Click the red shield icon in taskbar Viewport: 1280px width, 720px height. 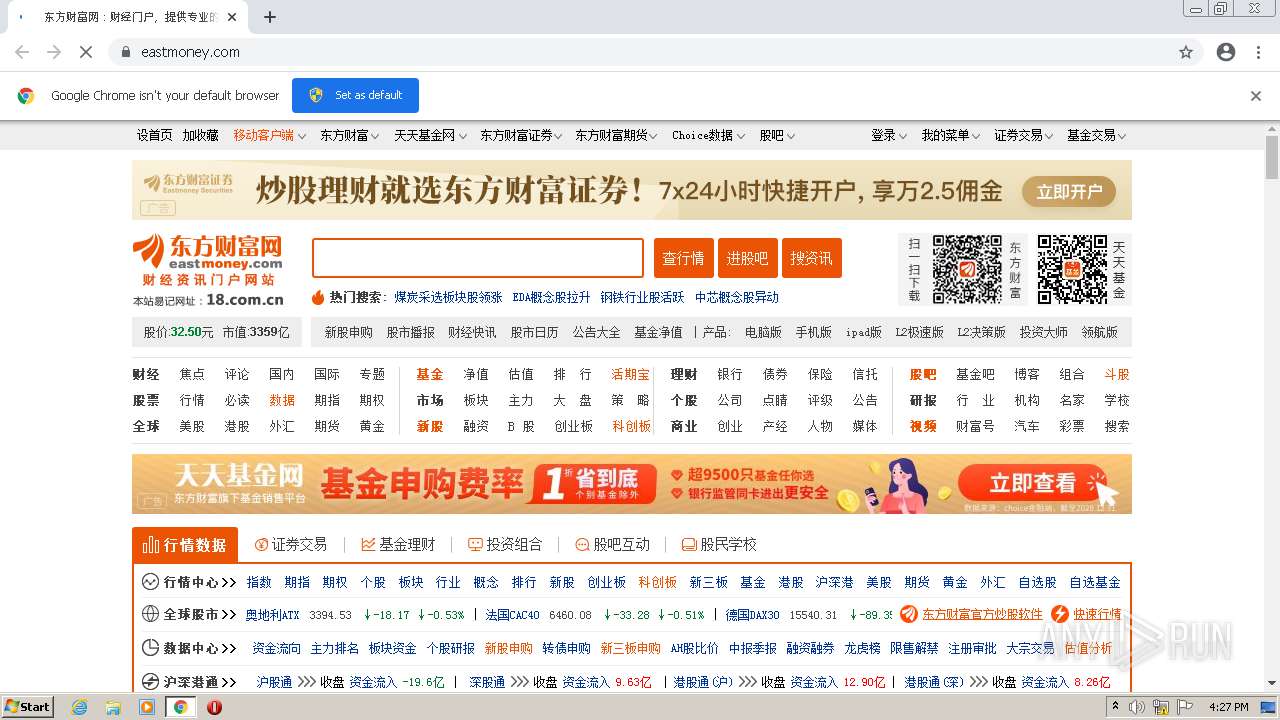(x=214, y=707)
